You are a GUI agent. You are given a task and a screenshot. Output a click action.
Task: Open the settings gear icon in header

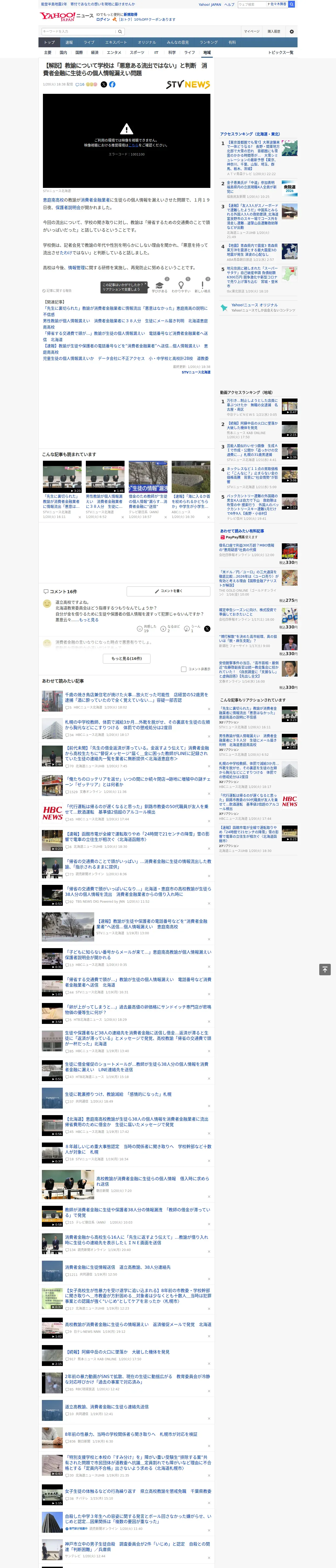pyautogui.click(x=291, y=32)
